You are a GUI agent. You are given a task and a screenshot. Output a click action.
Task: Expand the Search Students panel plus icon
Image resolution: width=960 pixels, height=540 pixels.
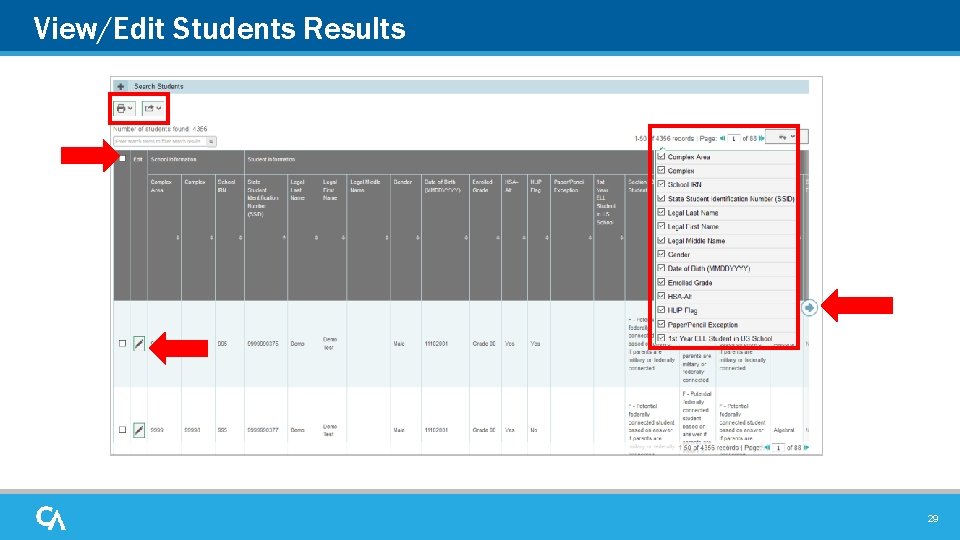[121, 86]
